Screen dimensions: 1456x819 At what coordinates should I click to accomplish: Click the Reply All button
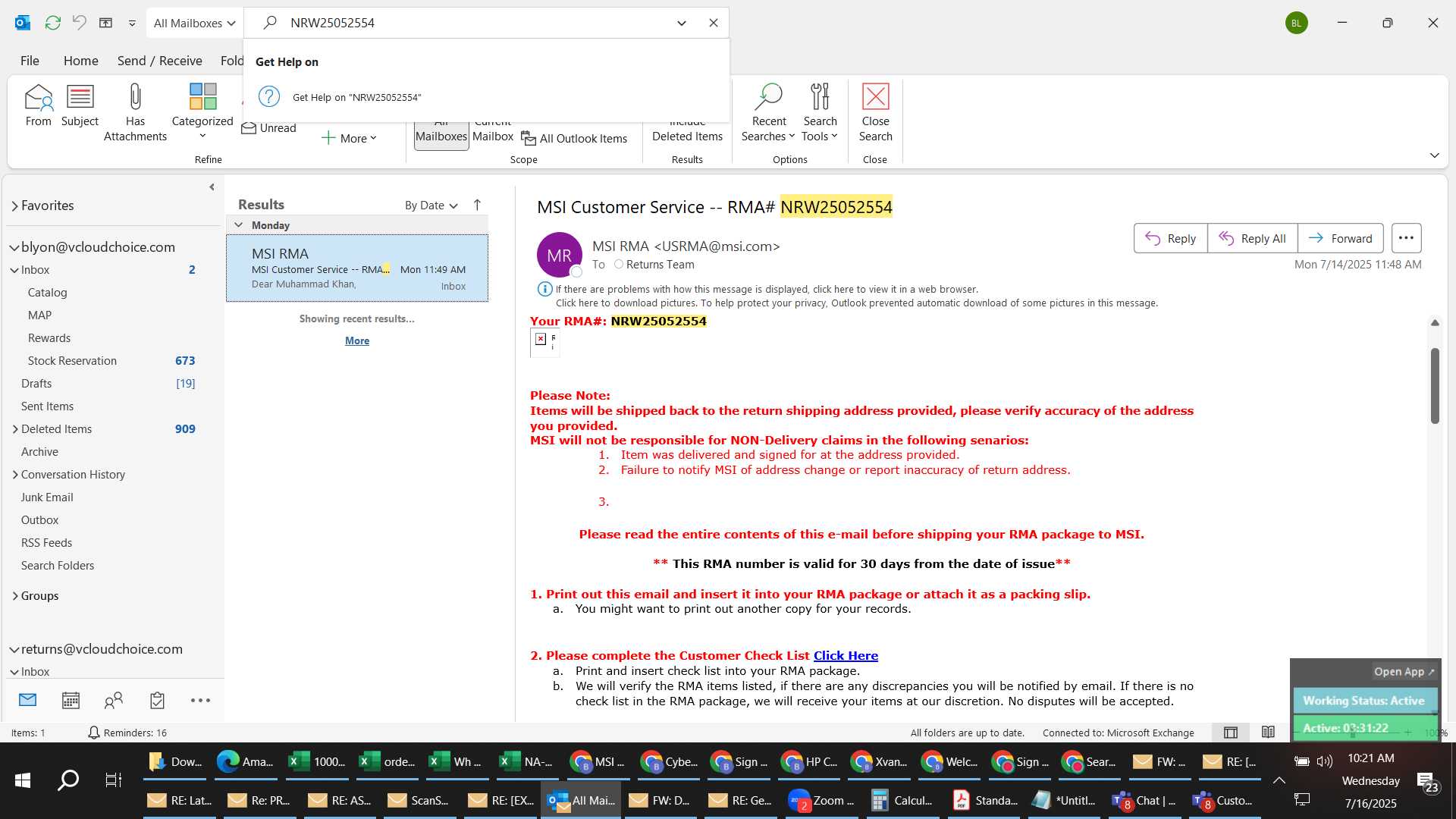point(1252,238)
